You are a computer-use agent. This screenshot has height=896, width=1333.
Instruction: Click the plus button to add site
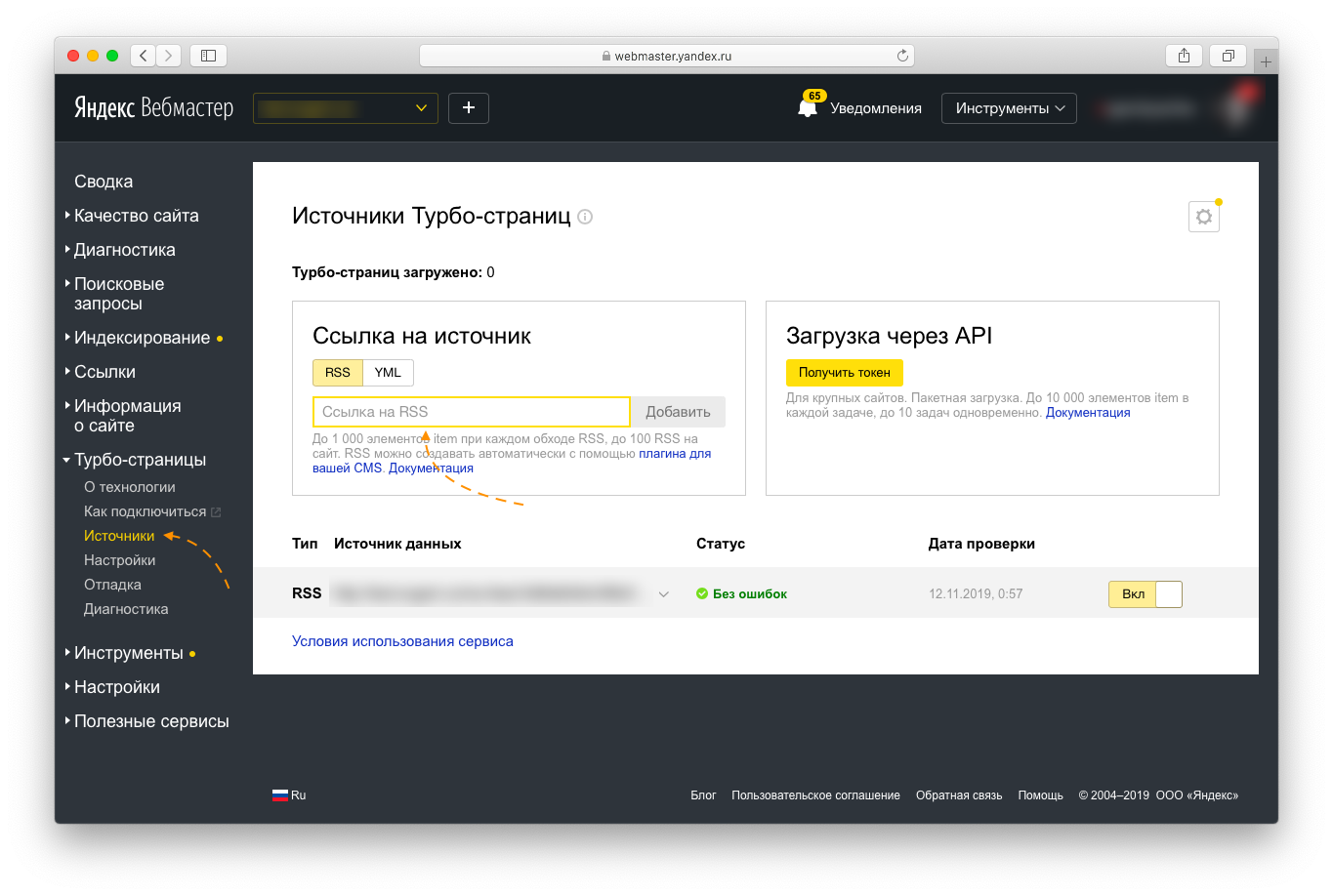coord(468,108)
